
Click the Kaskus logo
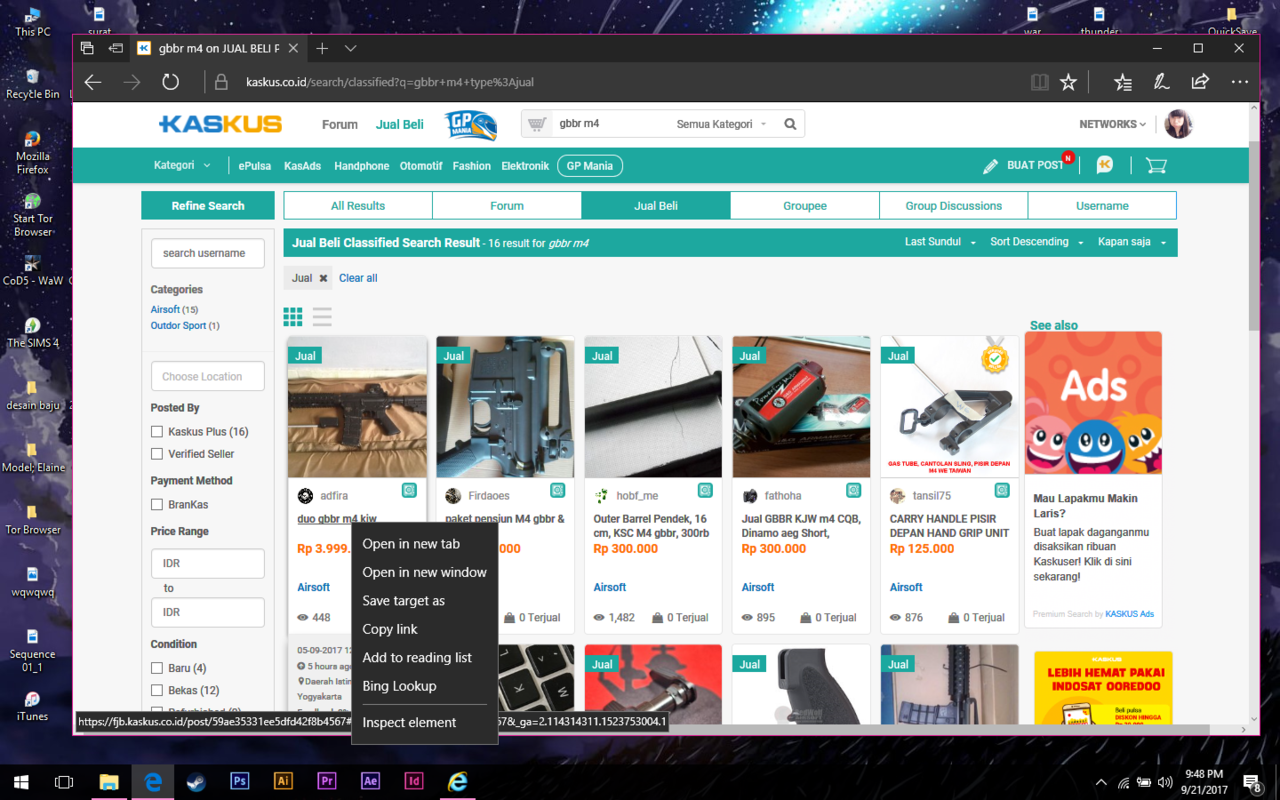tap(220, 124)
